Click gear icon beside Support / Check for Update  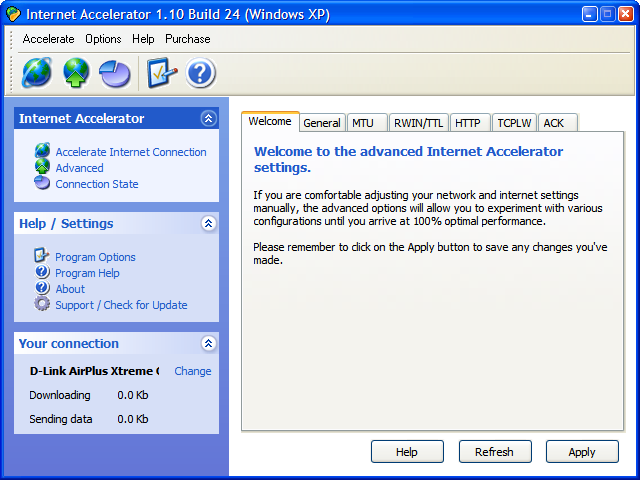[x=42, y=304]
